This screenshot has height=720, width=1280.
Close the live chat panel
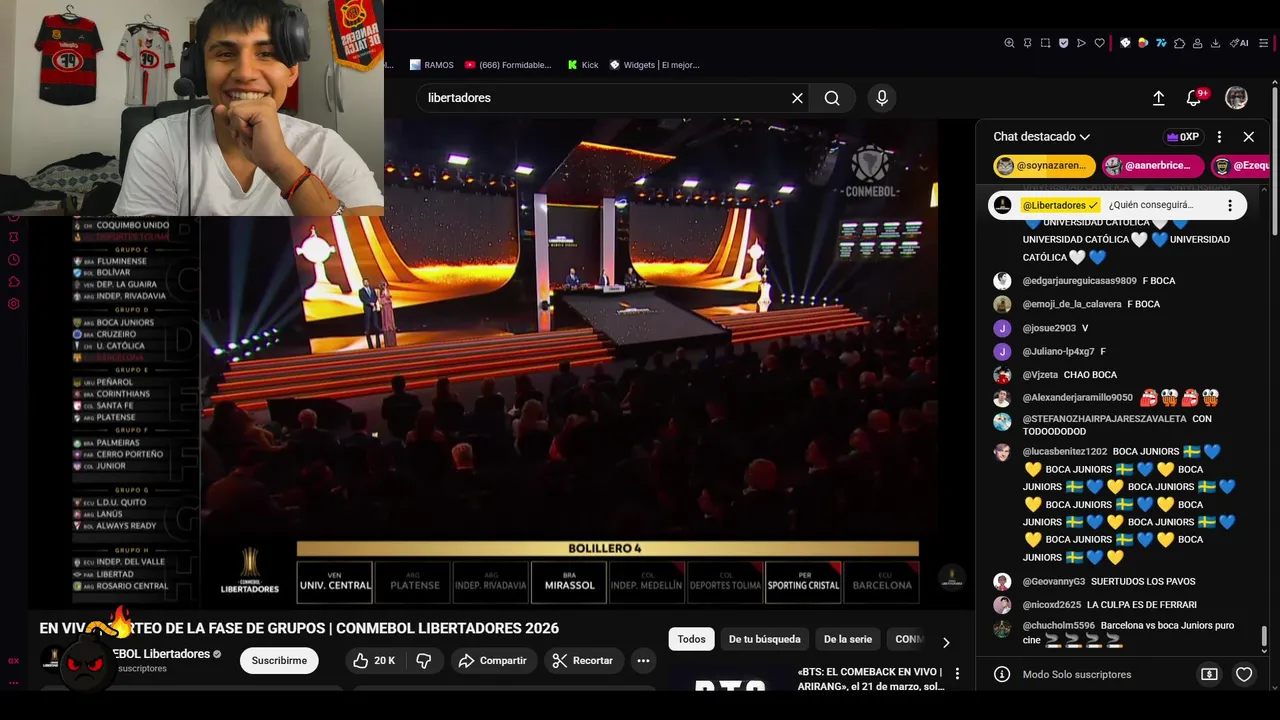tap(1248, 137)
